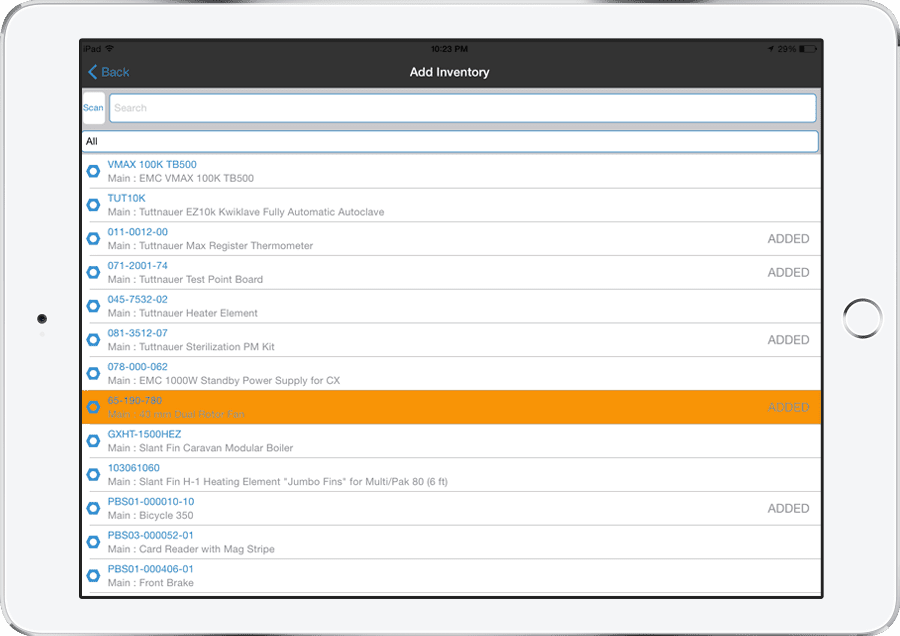The image size is (900, 636).
Task: Tap hexagon icon beside 103061060
Action: pos(93,475)
